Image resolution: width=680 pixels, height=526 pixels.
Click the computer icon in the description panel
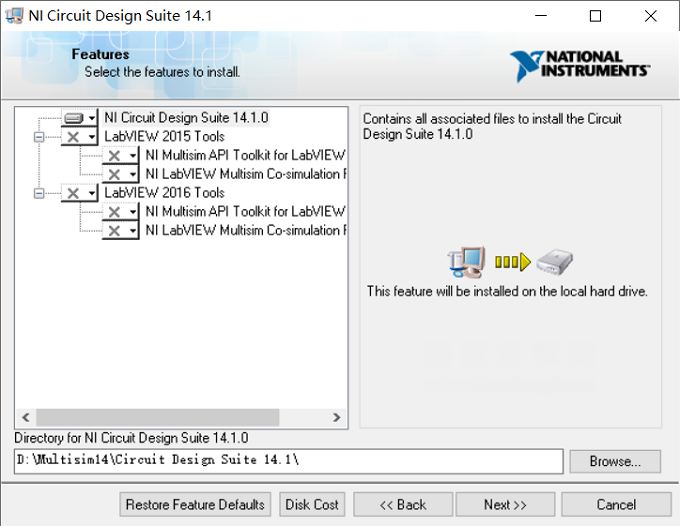pyautogui.click(x=467, y=261)
